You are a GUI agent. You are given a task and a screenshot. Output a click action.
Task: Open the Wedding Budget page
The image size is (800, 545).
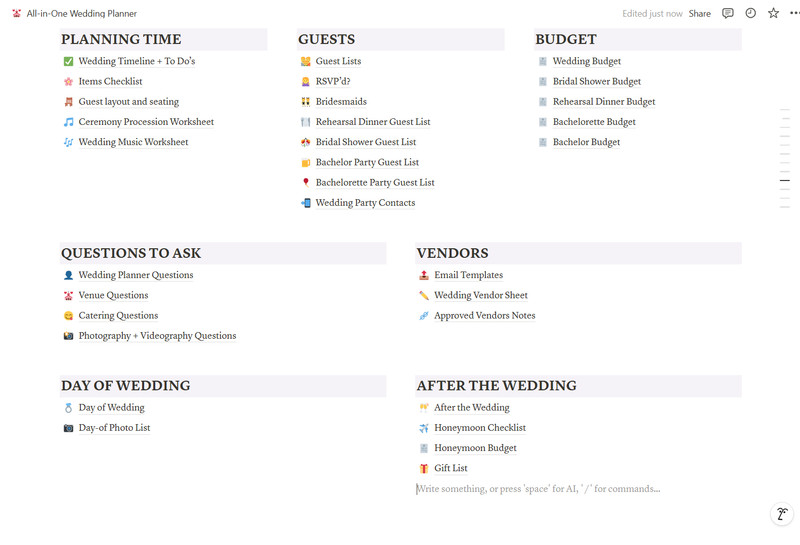(587, 61)
